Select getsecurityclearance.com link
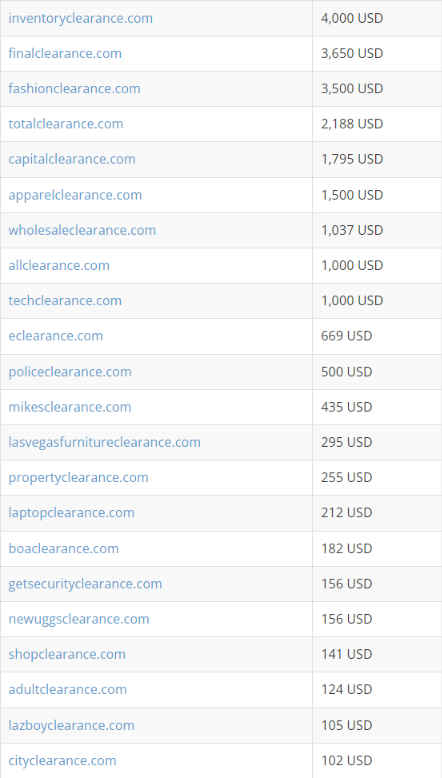The height and width of the screenshot is (778, 442). tap(85, 584)
